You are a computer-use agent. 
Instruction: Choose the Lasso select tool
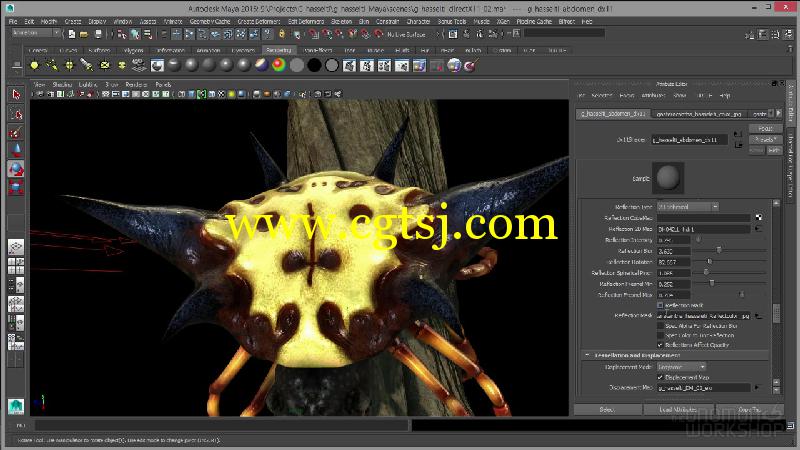click(16, 114)
